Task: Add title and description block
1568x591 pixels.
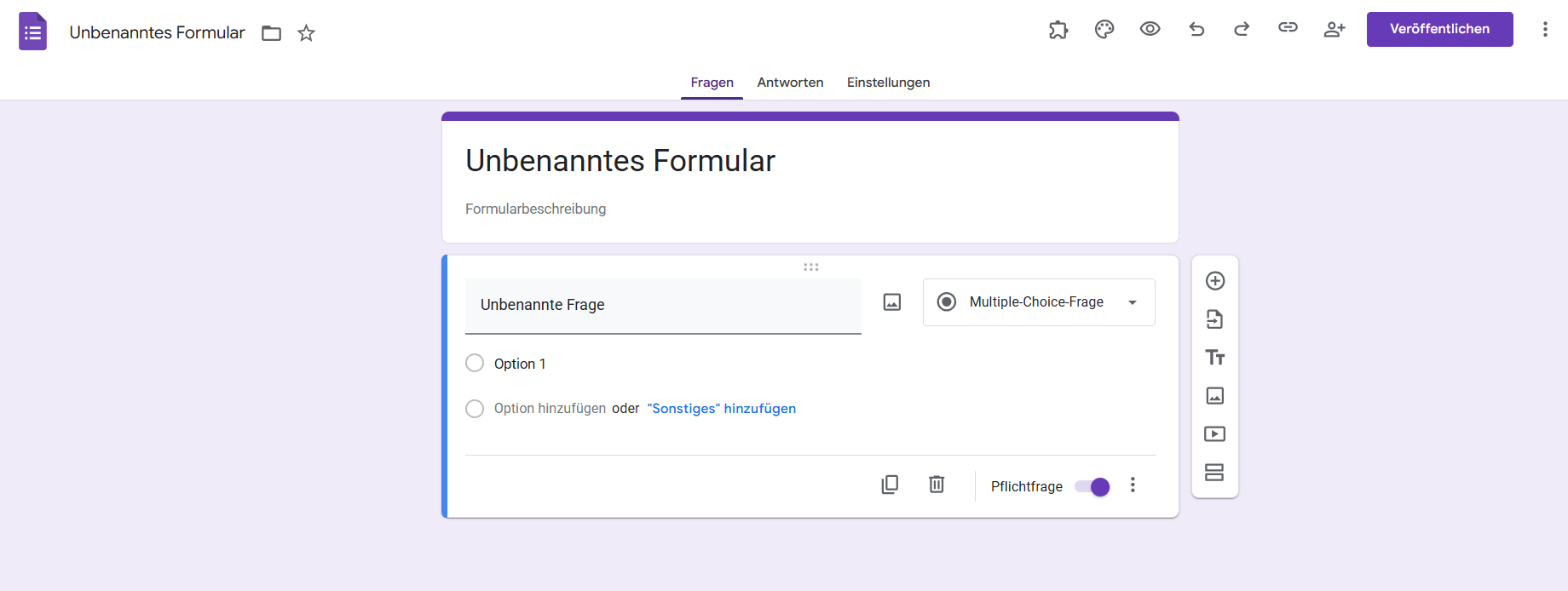Action: point(1215,358)
